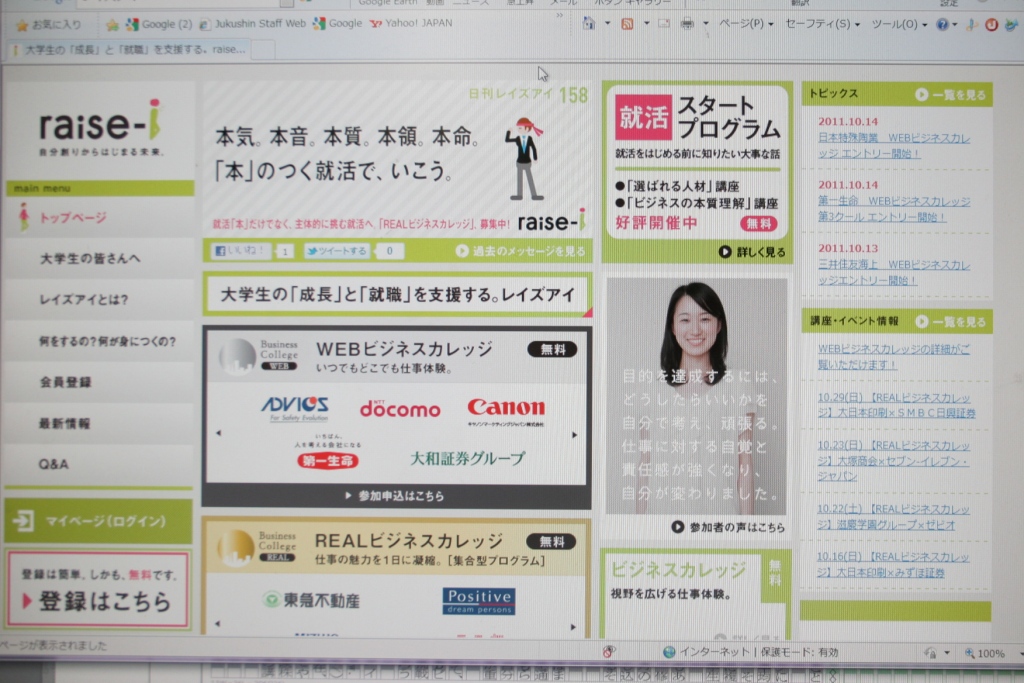This screenshot has width=1024, height=683.
Task: Open 10.23(日) 大塚商会×セブン-イレブン event link
Action: (893, 460)
